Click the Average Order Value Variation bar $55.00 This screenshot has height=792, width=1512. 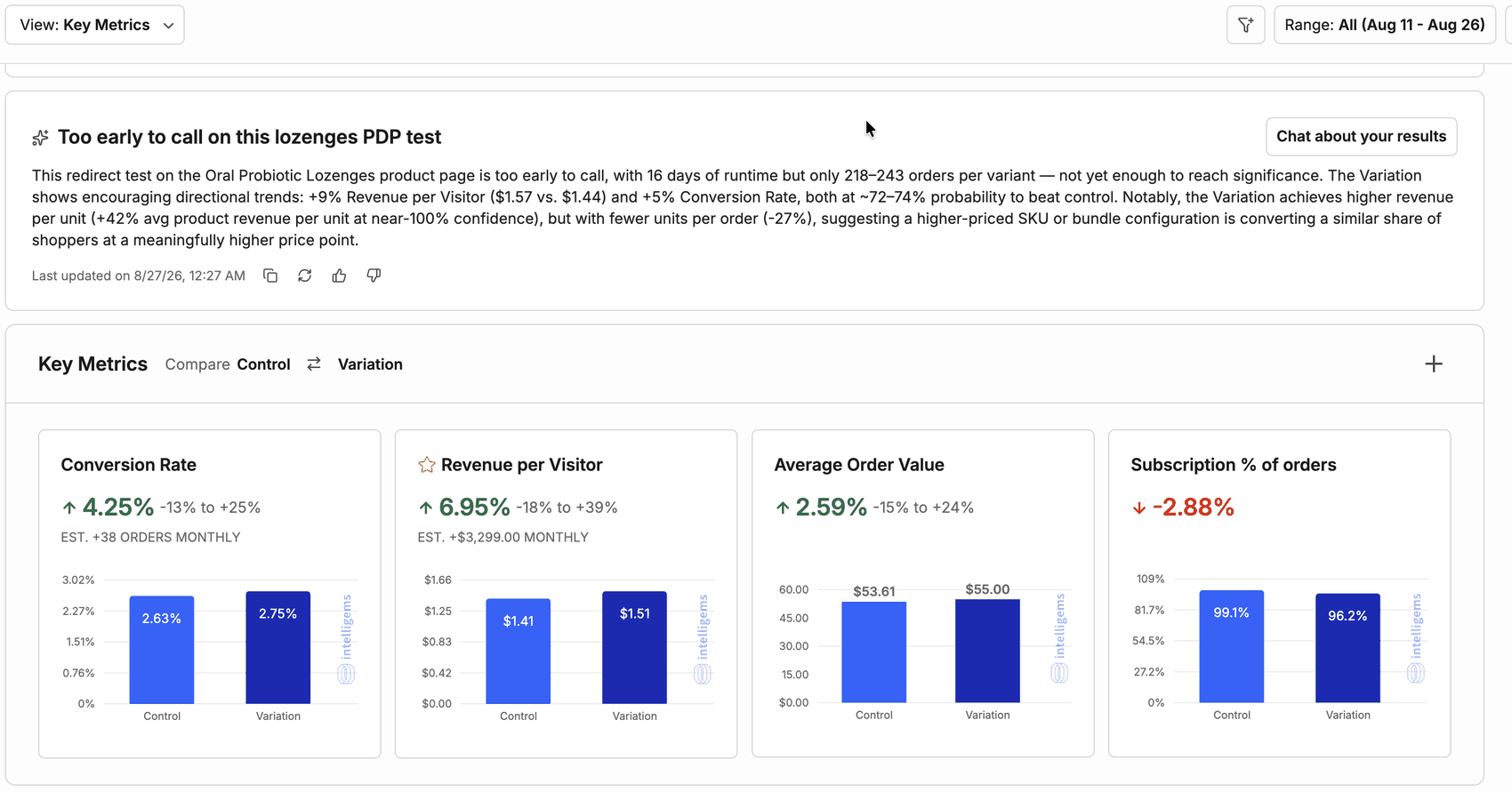point(987,651)
